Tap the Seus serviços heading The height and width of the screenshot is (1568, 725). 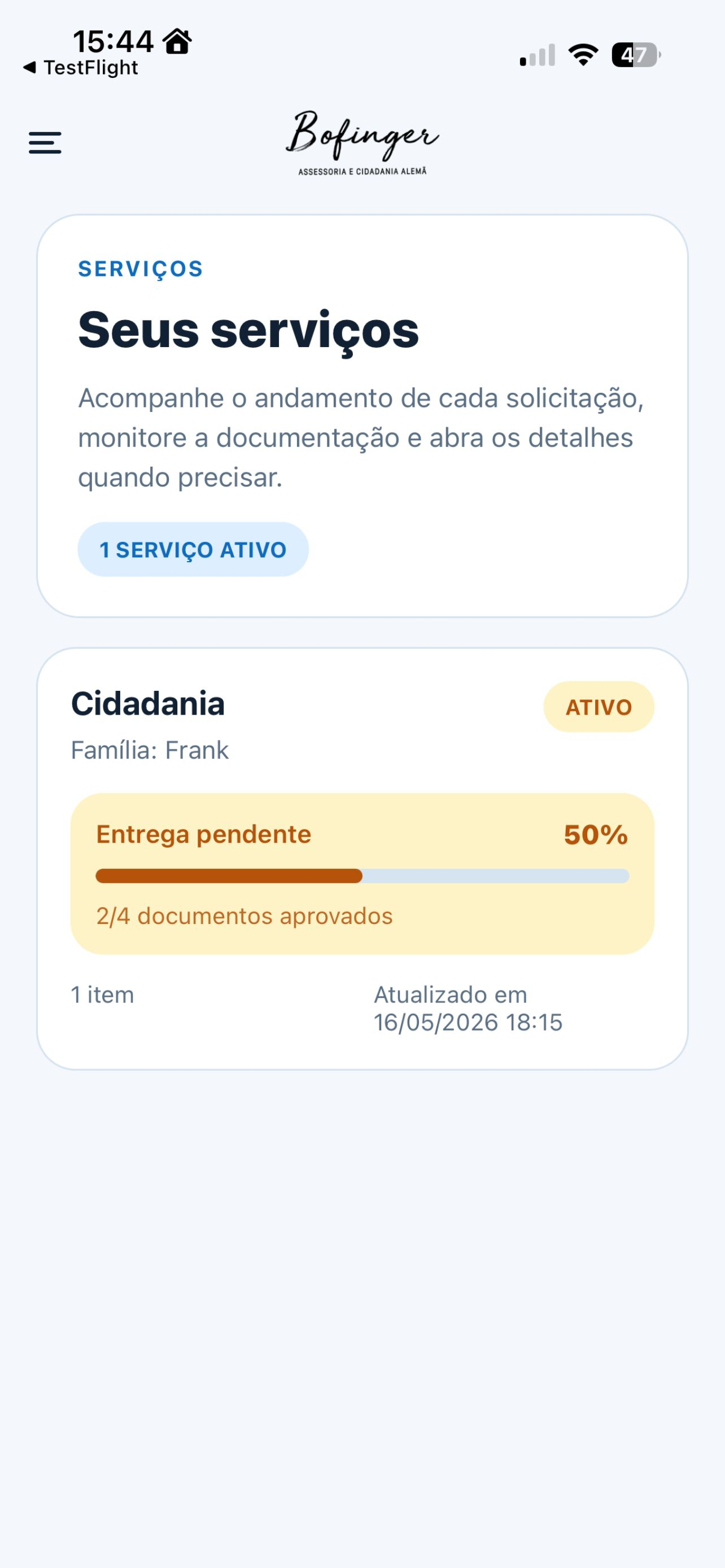pos(248,331)
